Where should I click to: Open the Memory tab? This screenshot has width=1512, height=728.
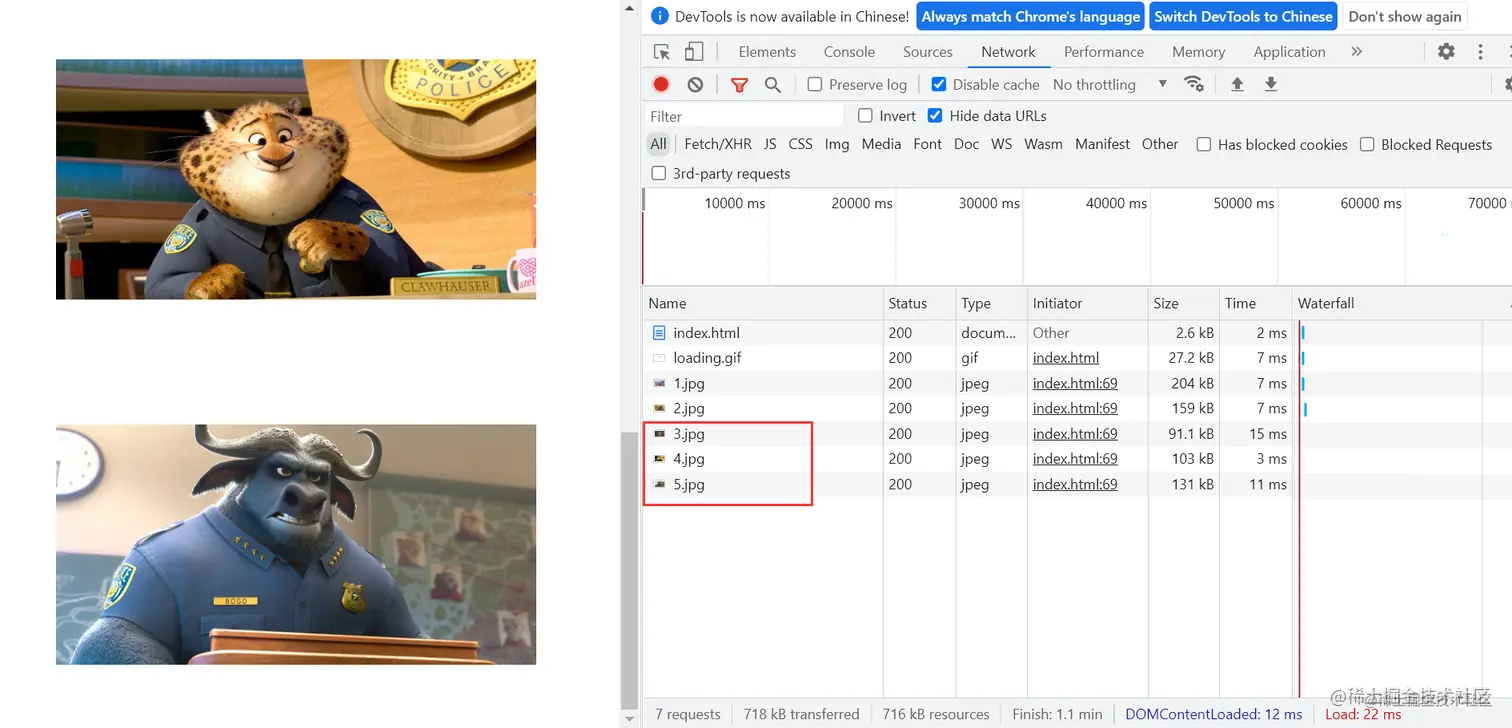point(1198,52)
